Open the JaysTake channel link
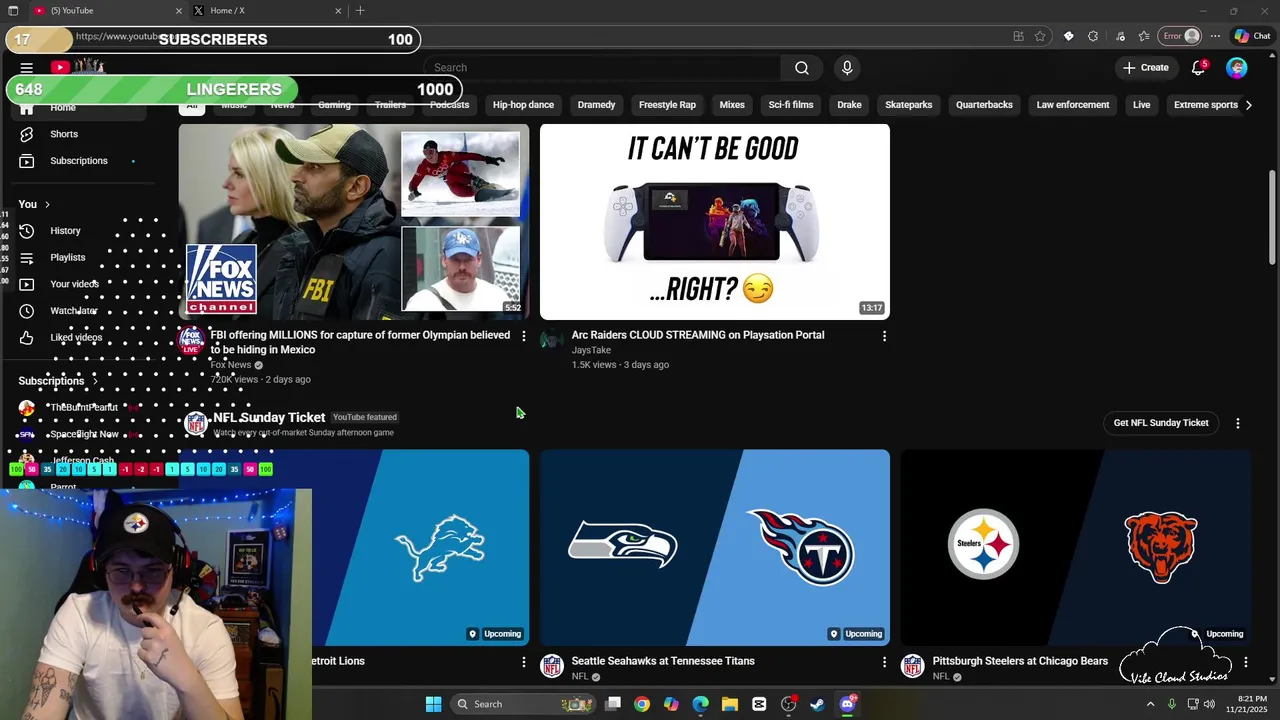The image size is (1280, 720). pos(591,351)
